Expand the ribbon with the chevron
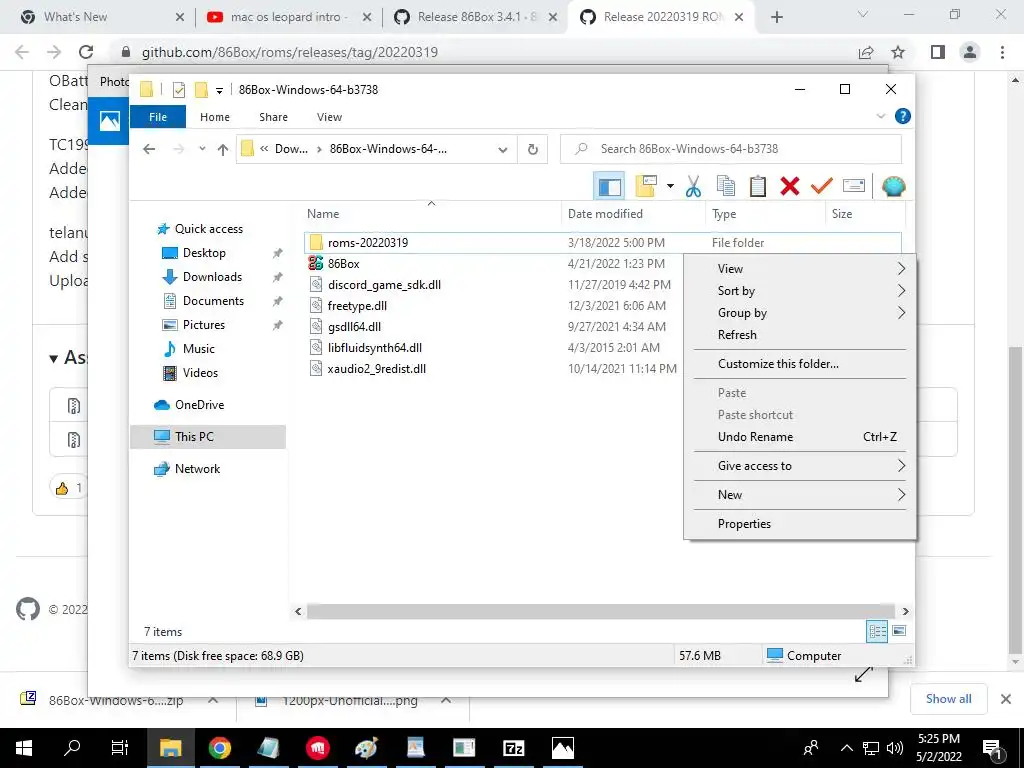Viewport: 1024px width, 768px height. 880,116
